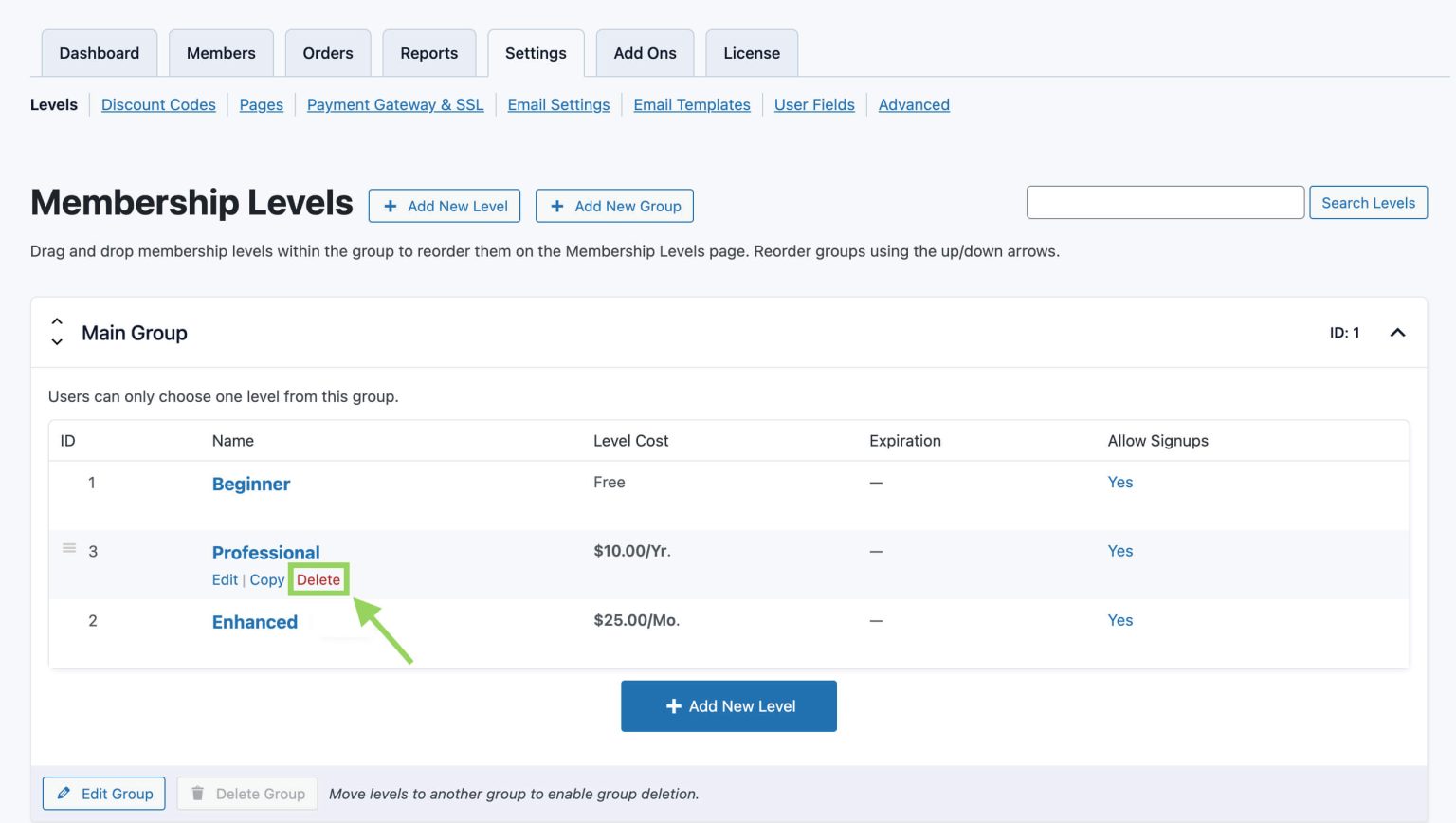Click the plus icon on Add New Level
This screenshot has width=1456, height=823.
pyautogui.click(x=391, y=206)
